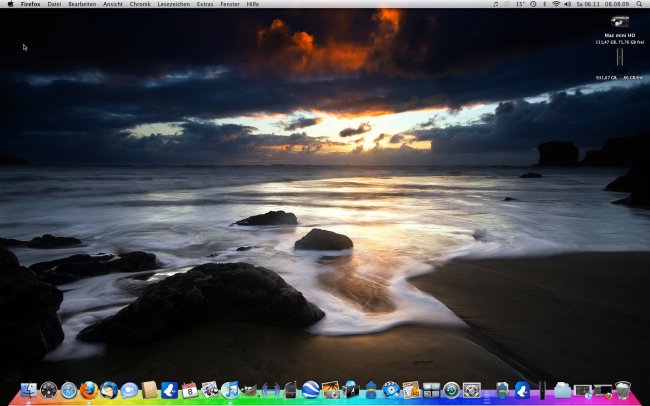The width and height of the screenshot is (650, 406).
Task: Open the Wi-Fi status menu
Action: 556,4
